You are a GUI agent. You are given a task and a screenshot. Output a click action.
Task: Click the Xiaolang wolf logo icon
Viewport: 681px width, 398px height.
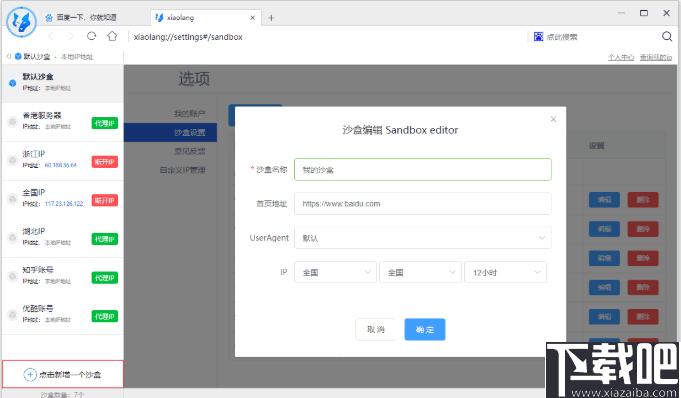point(22,22)
